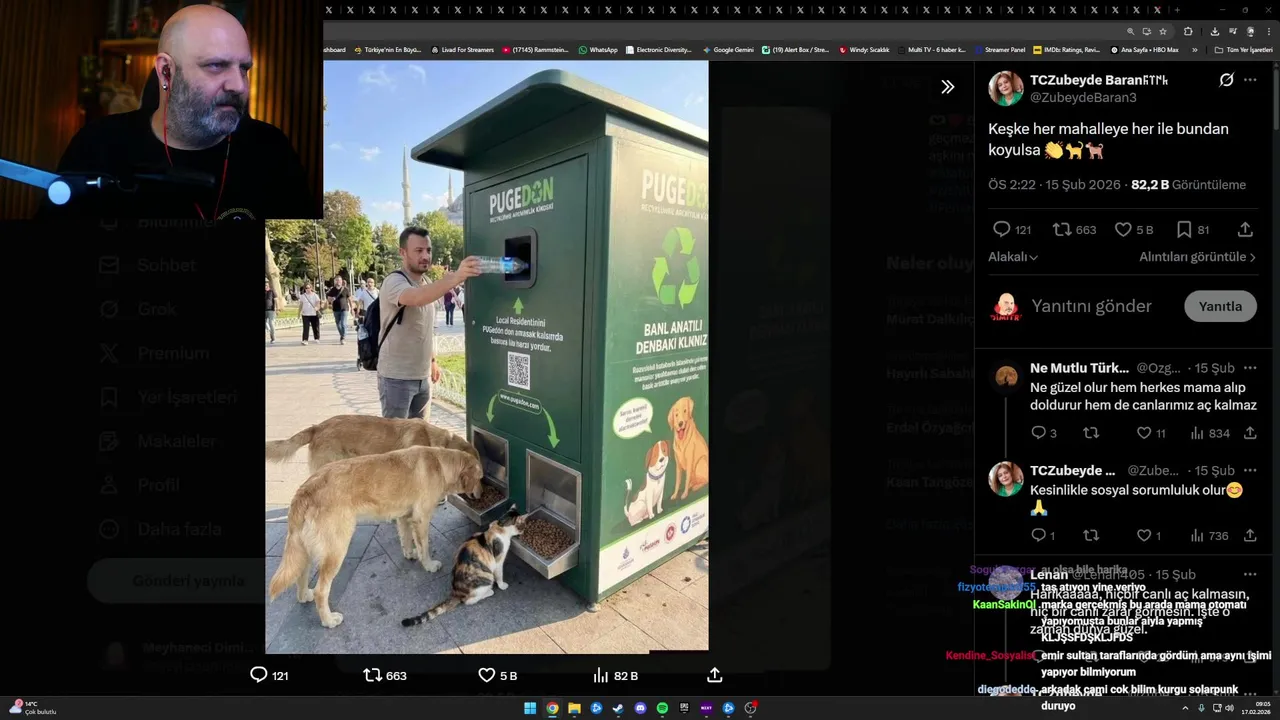This screenshot has width=1280, height=720.
Task: Open the @ZubeydeBaran3 handle link
Action: [x=1083, y=97]
